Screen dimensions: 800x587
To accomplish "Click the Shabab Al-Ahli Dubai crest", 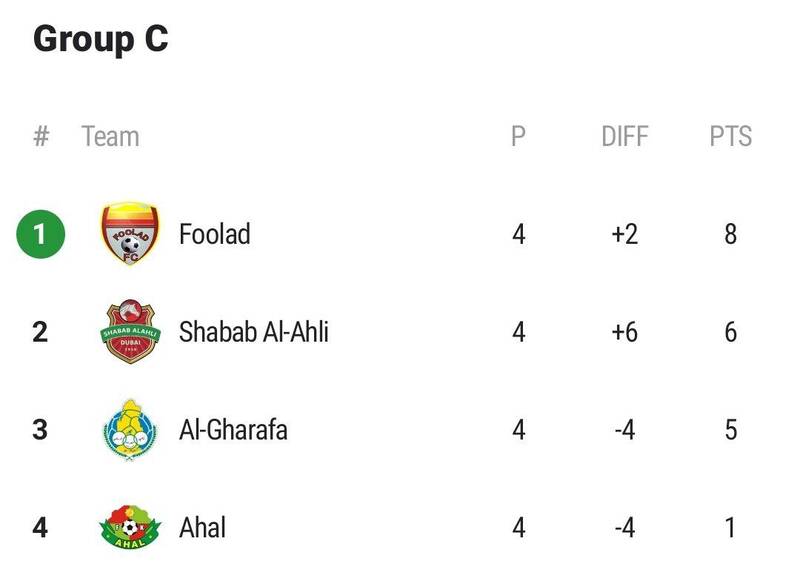I will pyautogui.click(x=130, y=331).
